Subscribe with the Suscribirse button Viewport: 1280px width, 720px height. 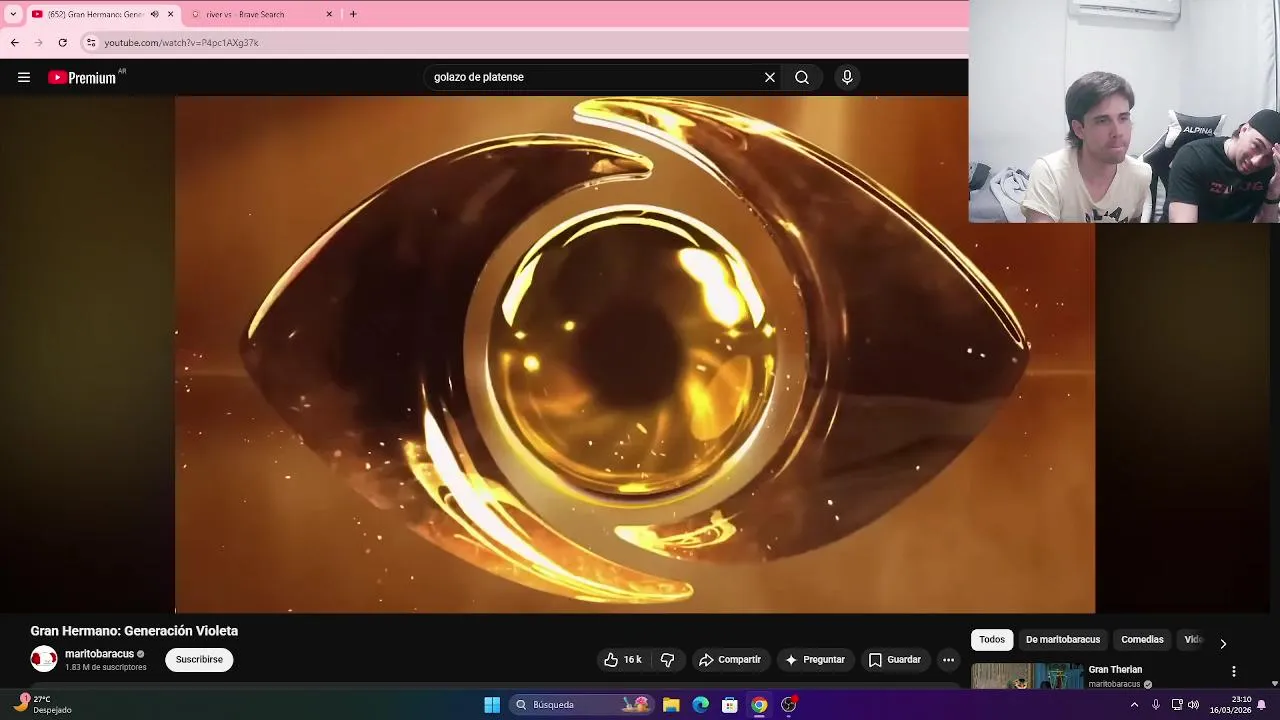pos(199,660)
